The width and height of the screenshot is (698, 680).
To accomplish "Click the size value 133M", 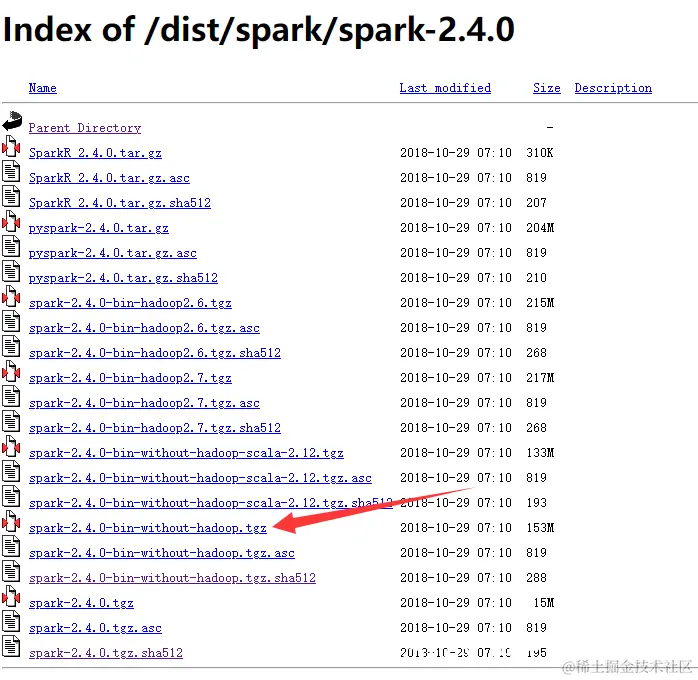I will 540,453.
